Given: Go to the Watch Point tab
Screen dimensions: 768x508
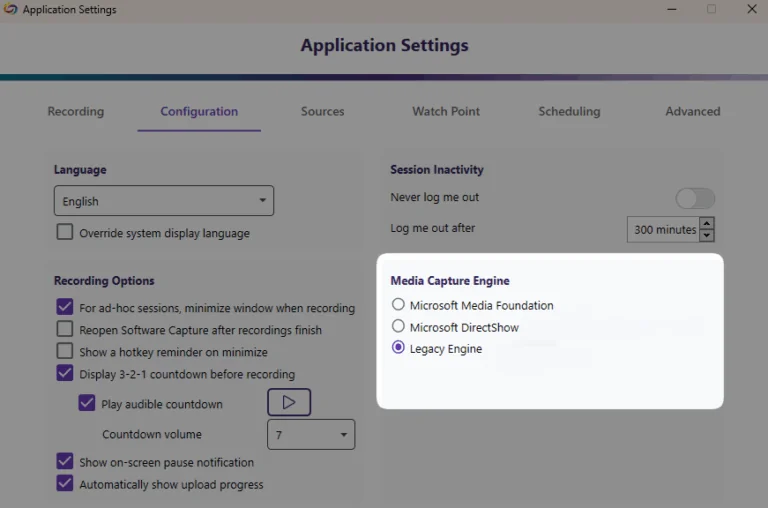Looking at the screenshot, I should click(x=446, y=112).
